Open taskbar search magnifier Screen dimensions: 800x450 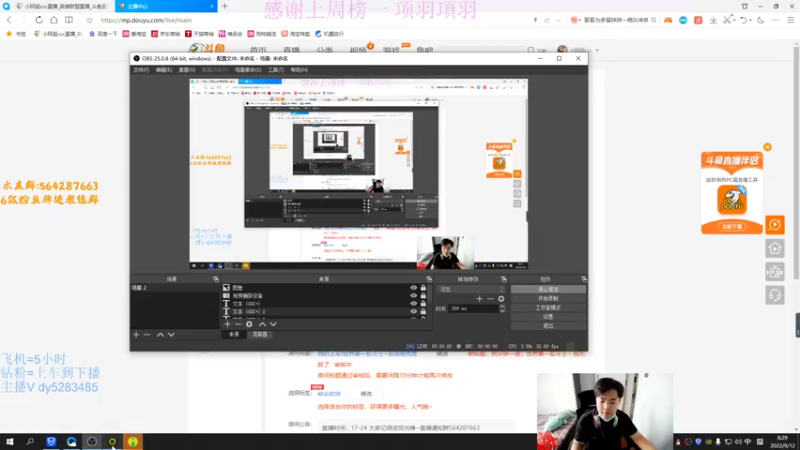tap(30, 442)
